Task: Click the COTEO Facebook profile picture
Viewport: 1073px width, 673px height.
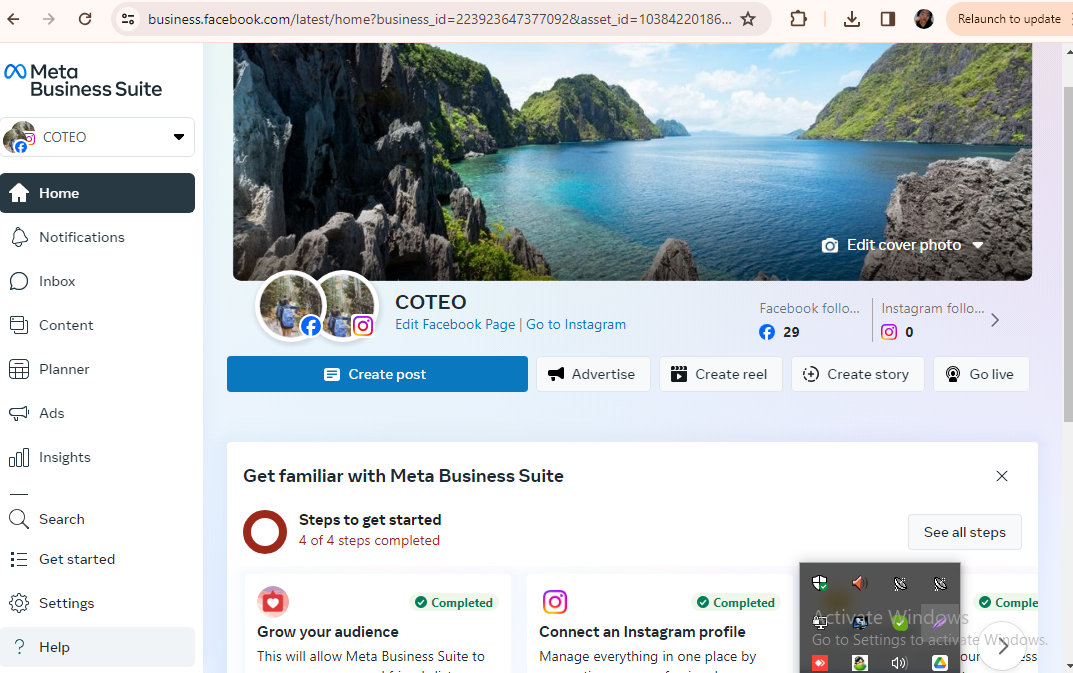Action: point(290,305)
